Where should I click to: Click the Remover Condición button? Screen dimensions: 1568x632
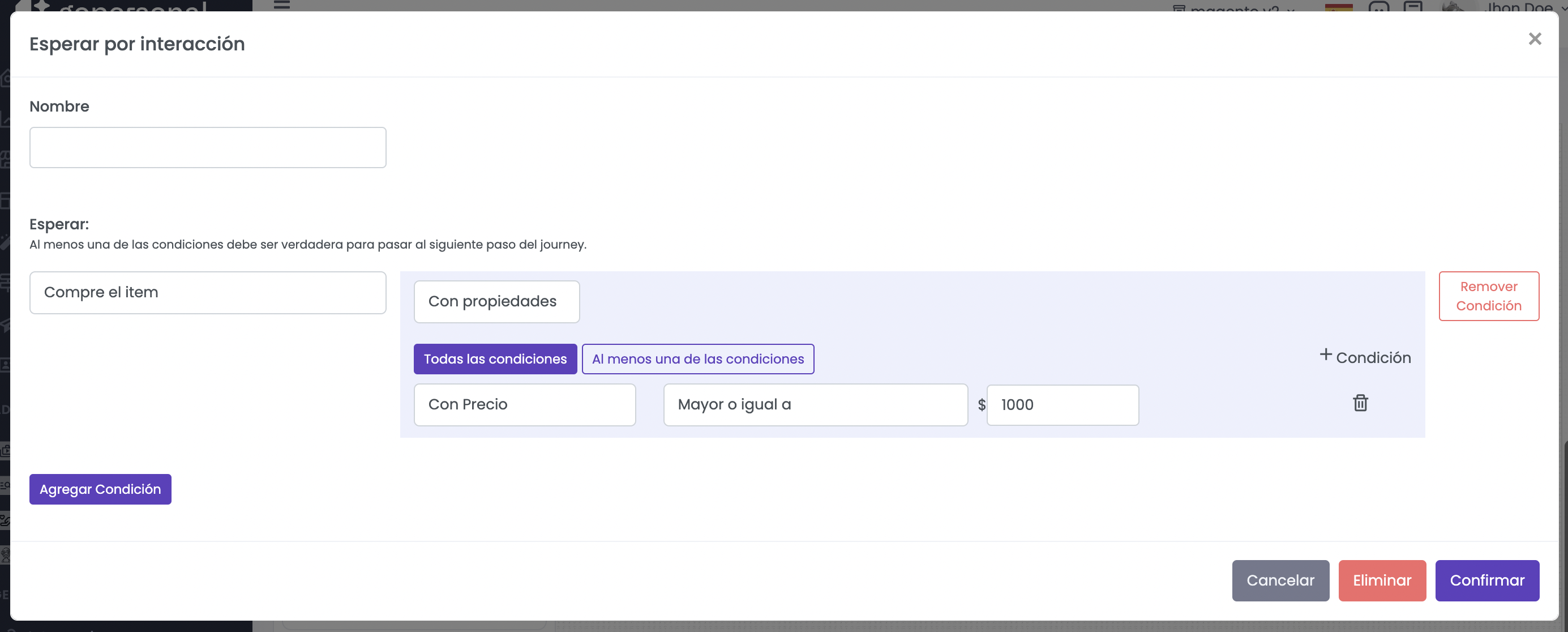pos(1488,297)
